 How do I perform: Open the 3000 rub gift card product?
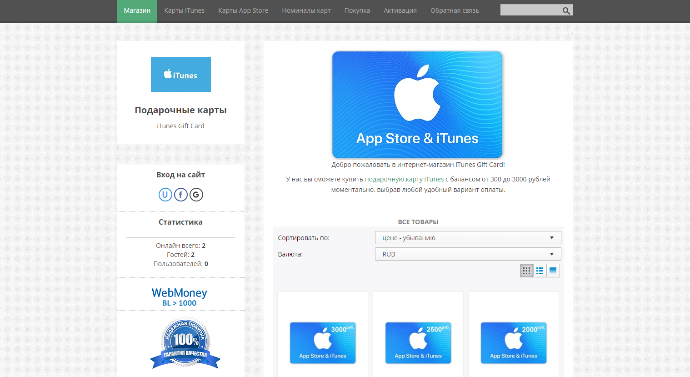coord(323,343)
